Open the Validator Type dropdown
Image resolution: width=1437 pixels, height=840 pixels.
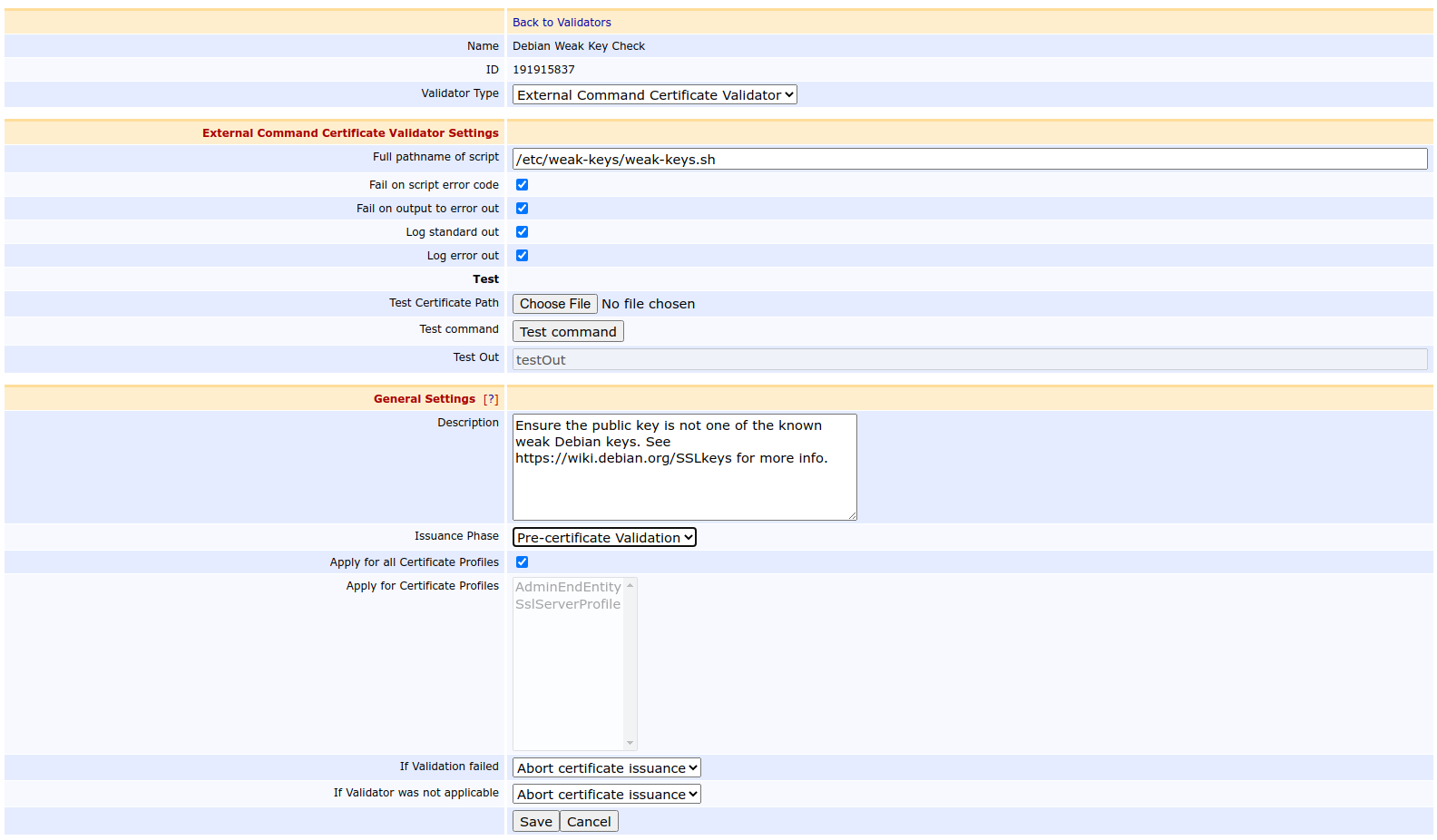coord(654,95)
